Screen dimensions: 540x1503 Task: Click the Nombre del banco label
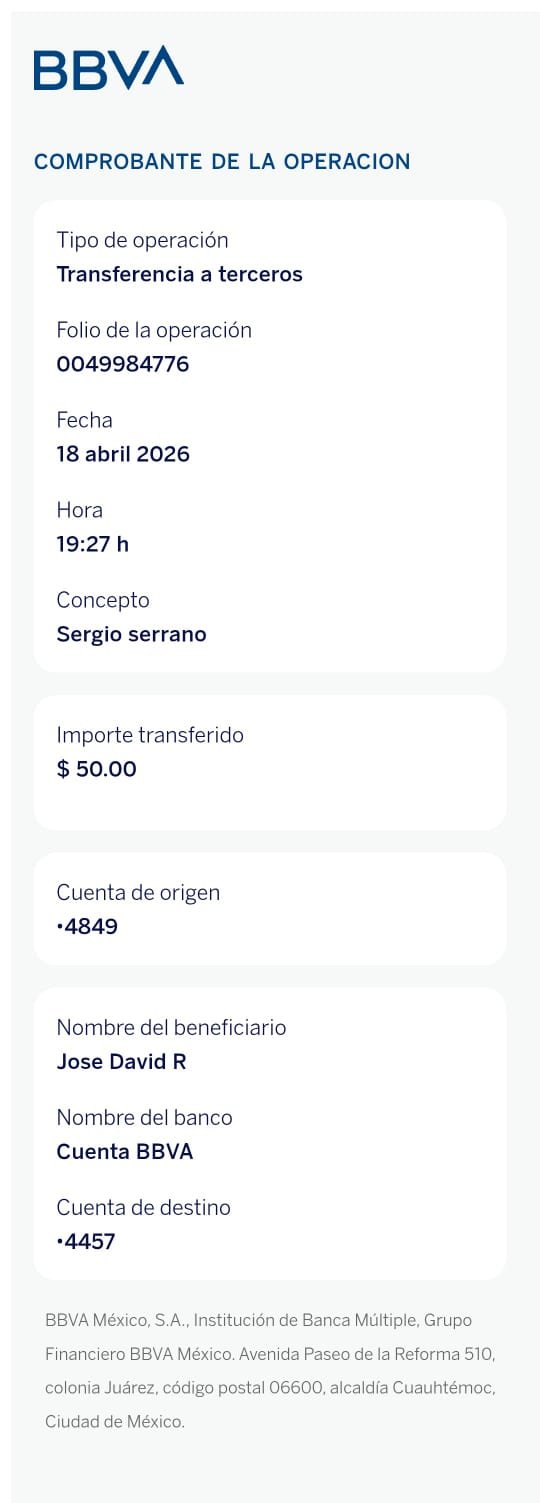point(145,1117)
